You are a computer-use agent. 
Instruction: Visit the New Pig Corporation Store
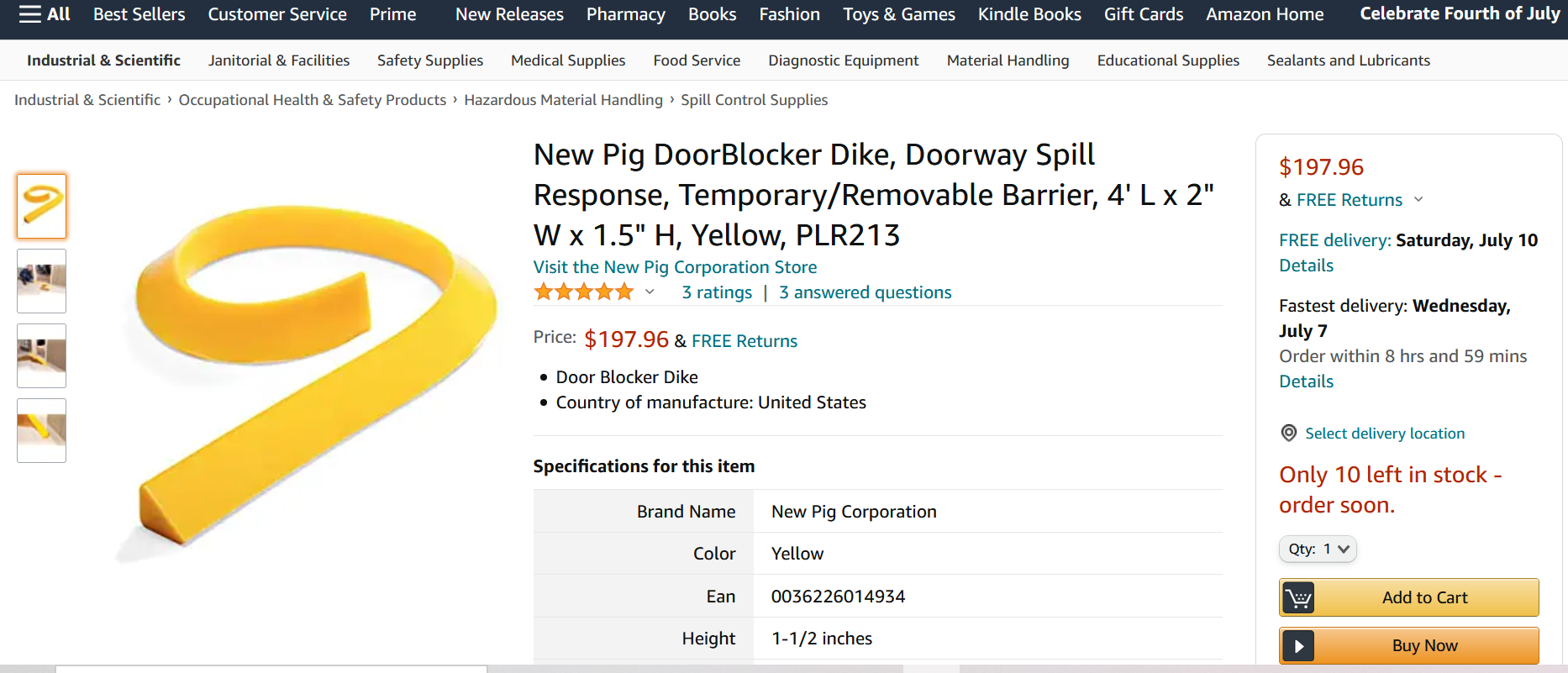tap(675, 267)
